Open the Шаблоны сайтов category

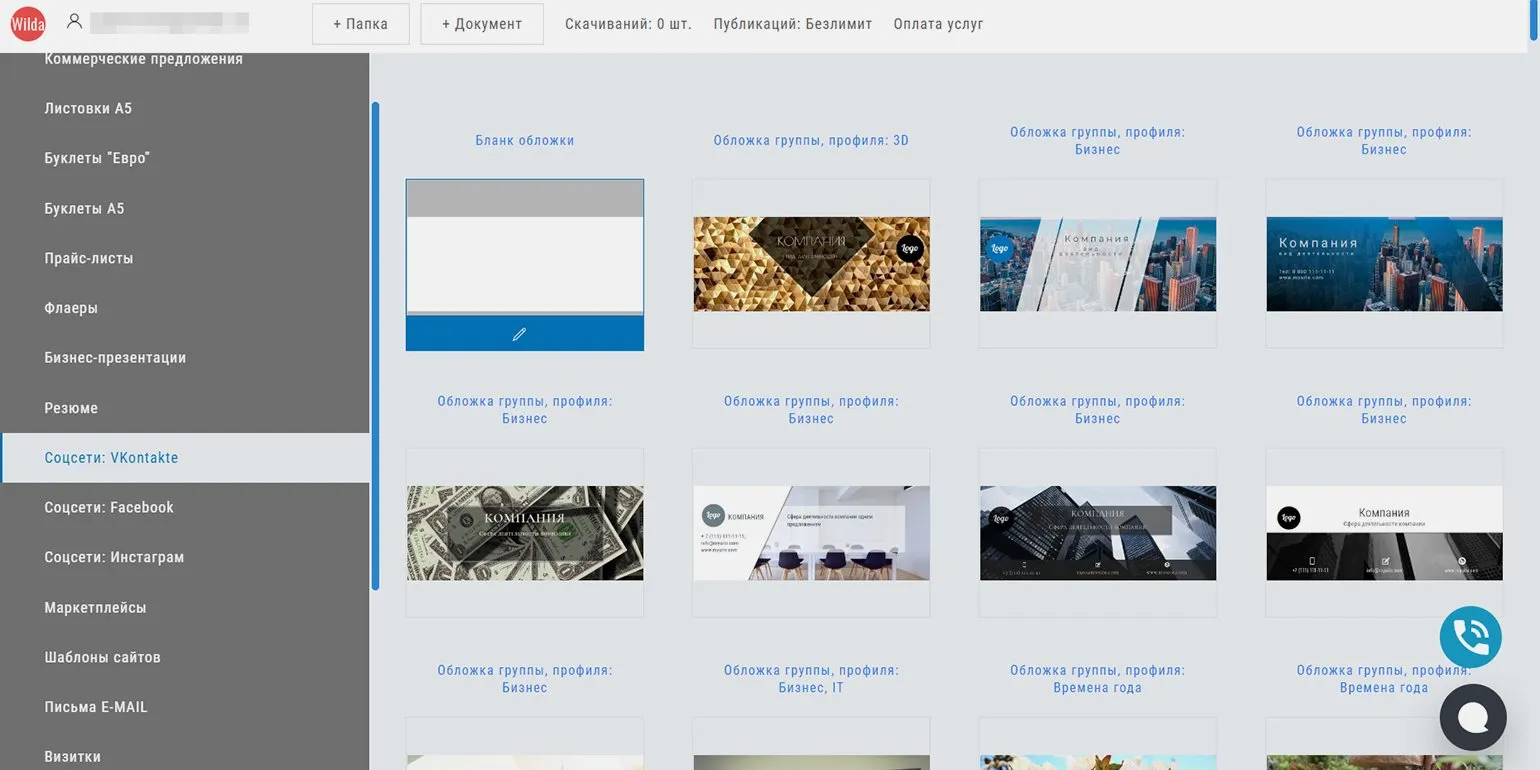click(102, 657)
